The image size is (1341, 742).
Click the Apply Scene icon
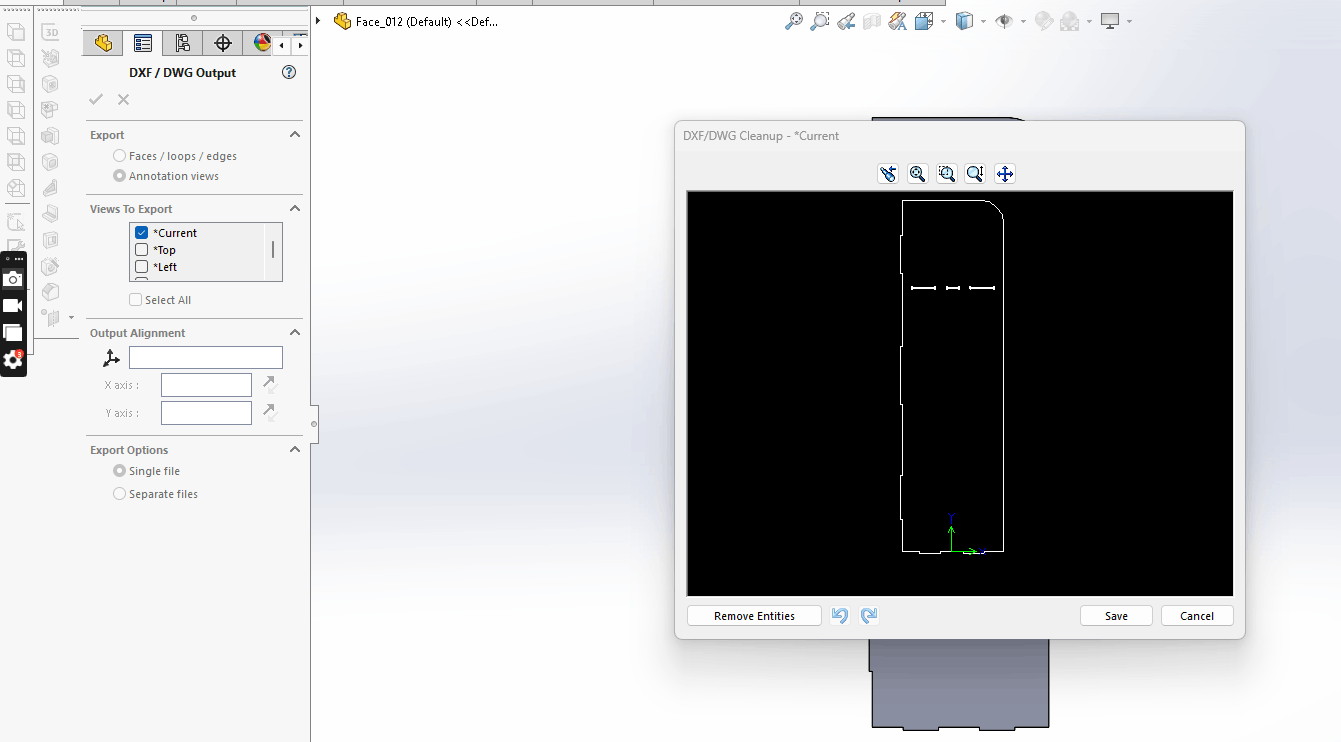(x=1070, y=21)
